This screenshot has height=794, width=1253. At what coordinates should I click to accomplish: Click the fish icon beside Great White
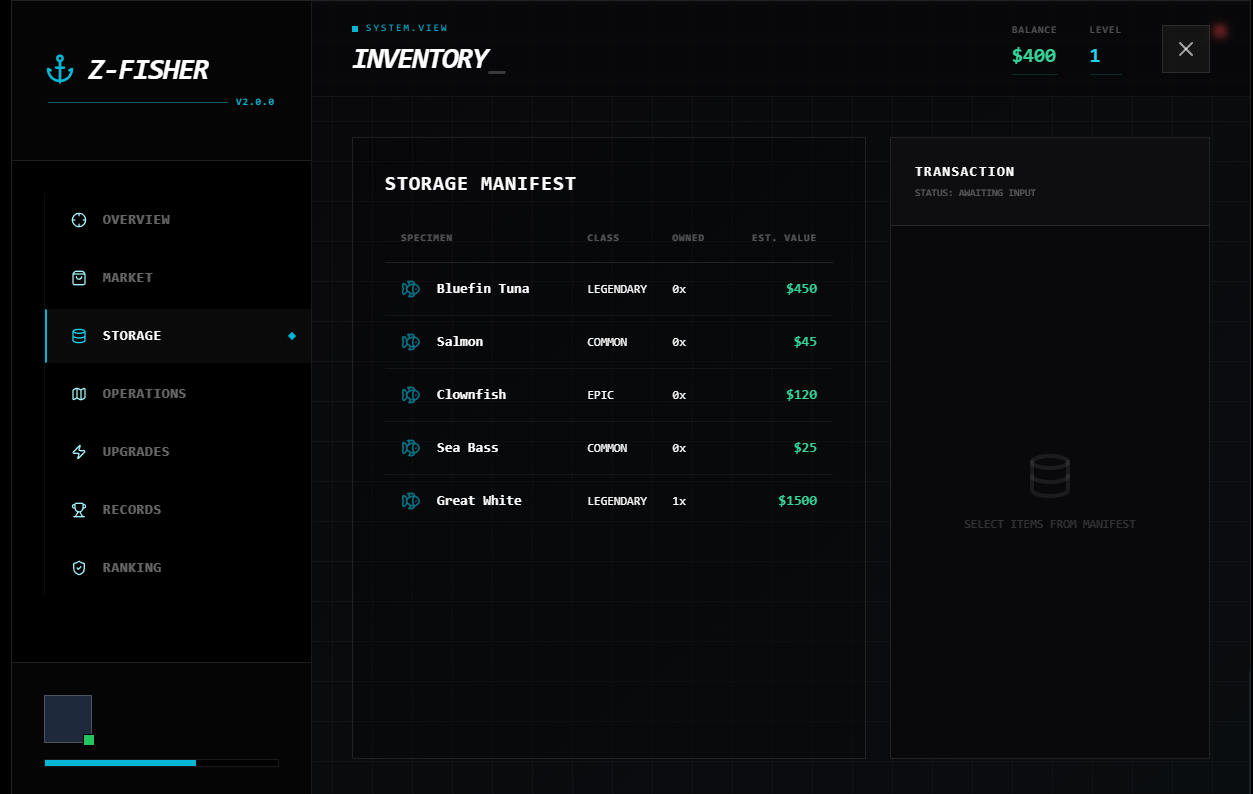(x=410, y=501)
